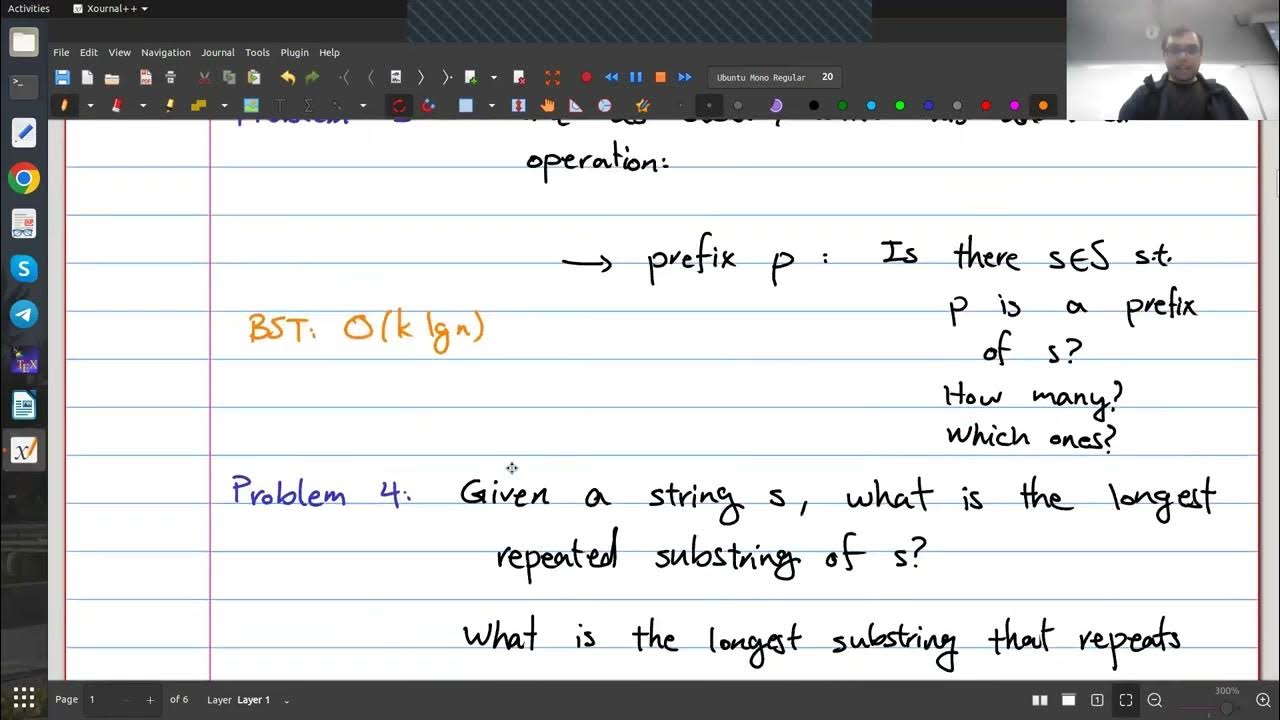This screenshot has height=720, width=1280.
Task: Zoom in with magnifier plus icon
Action: tap(1263, 700)
